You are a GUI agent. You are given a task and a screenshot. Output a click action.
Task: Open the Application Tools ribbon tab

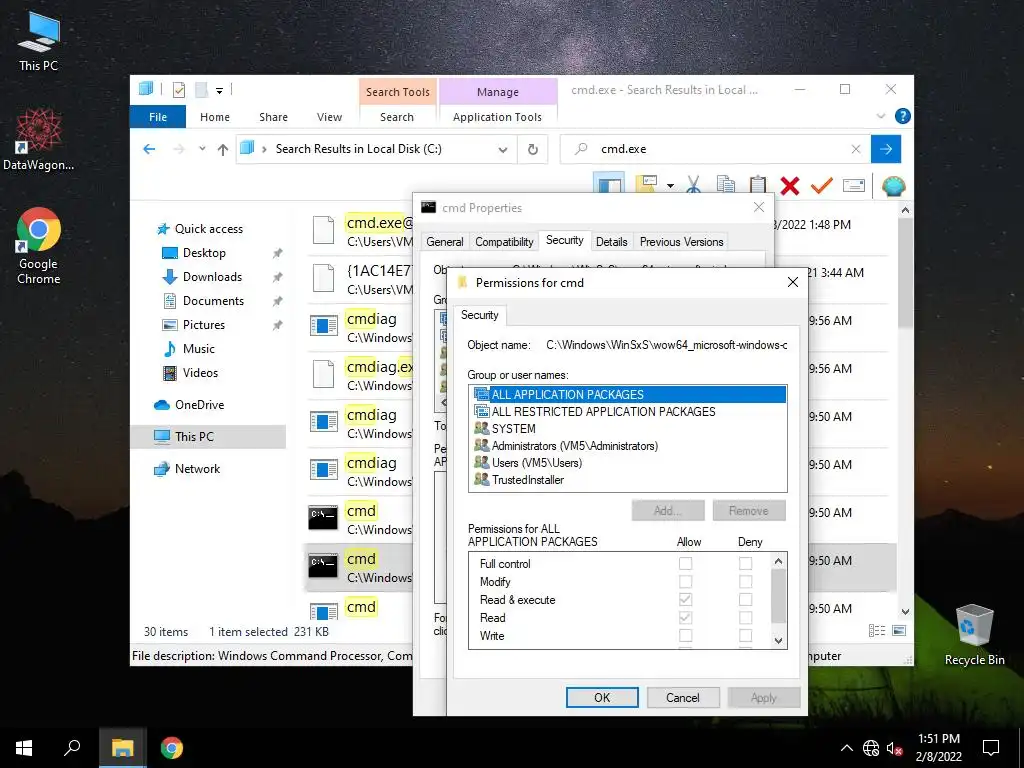tap(497, 117)
